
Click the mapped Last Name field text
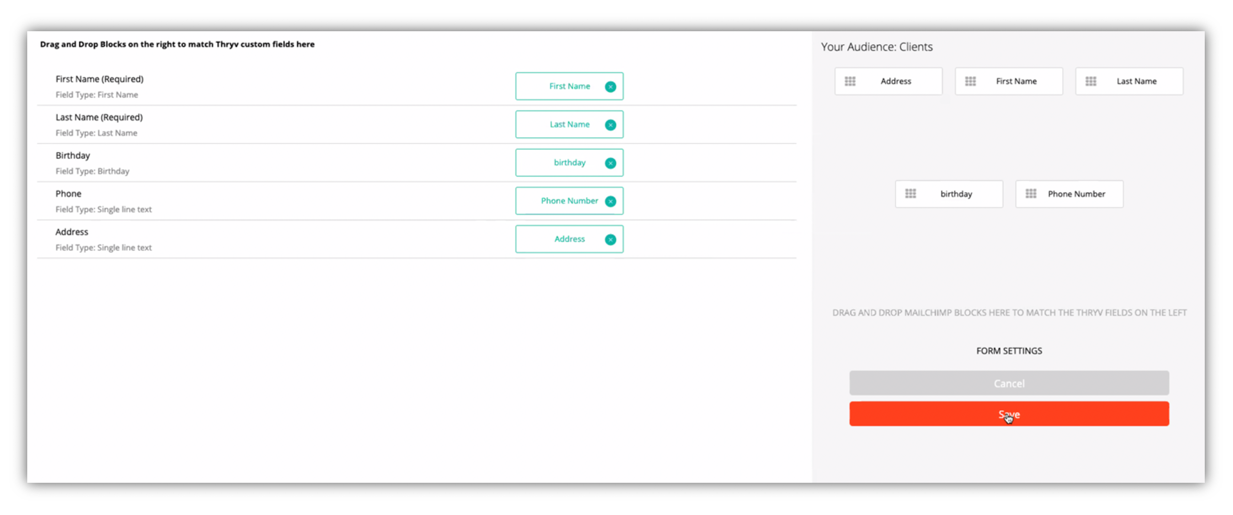pyautogui.click(x=570, y=125)
